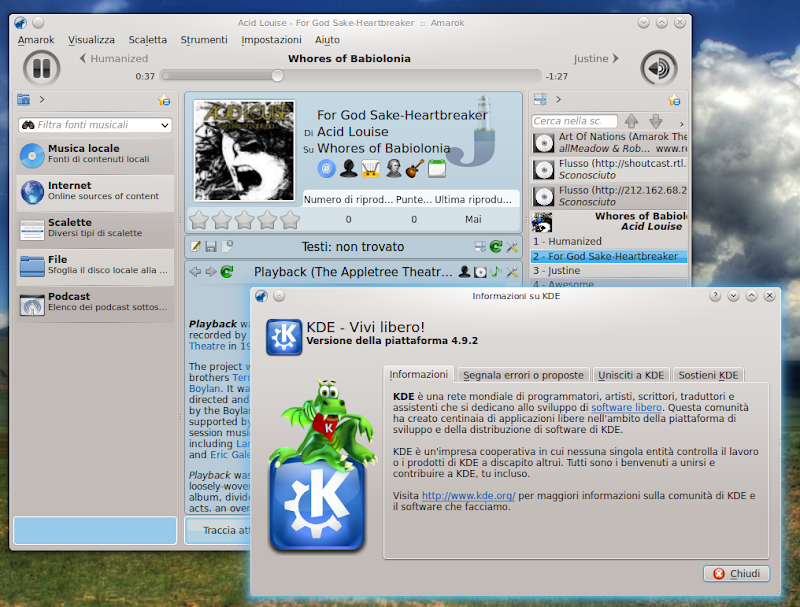This screenshot has width=800, height=607.
Task: Open the media sources home folder icon
Action: [23, 99]
